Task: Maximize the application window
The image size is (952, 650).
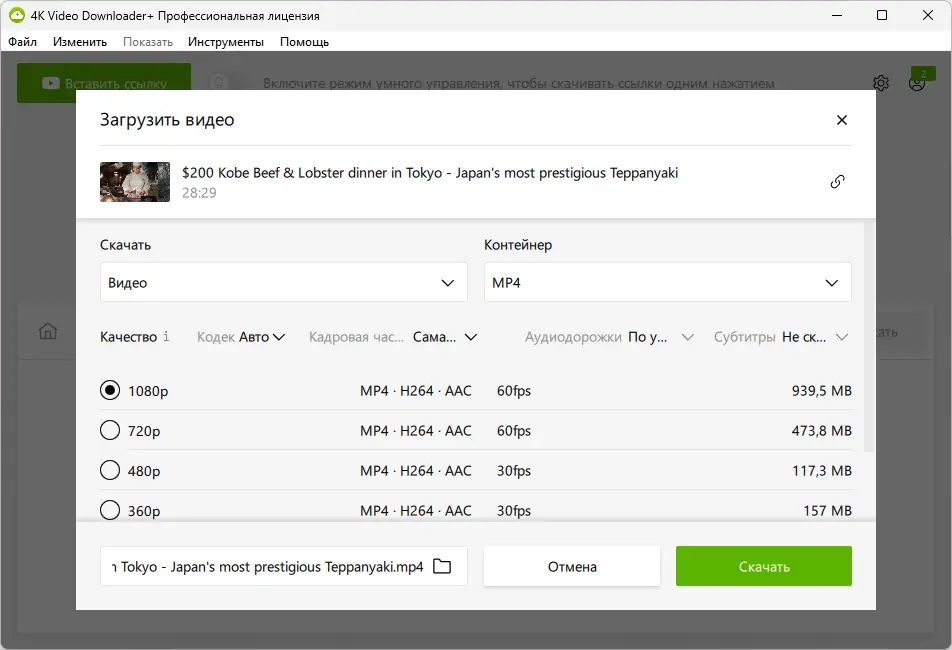Action: click(882, 15)
